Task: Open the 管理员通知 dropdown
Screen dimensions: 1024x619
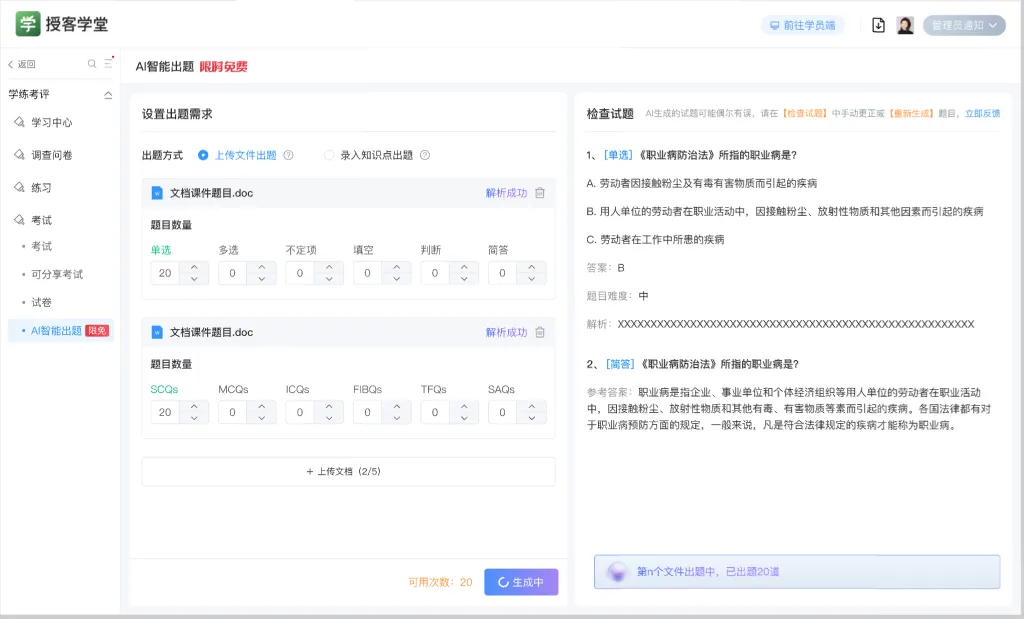Action: pos(964,25)
